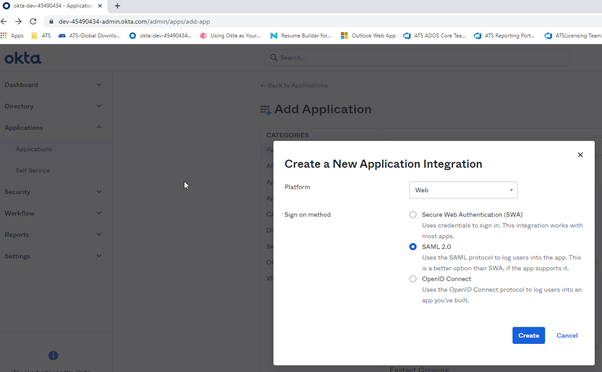Open the Platform dropdown showing Web
Screen dimensions: 602x372
(x=463, y=190)
